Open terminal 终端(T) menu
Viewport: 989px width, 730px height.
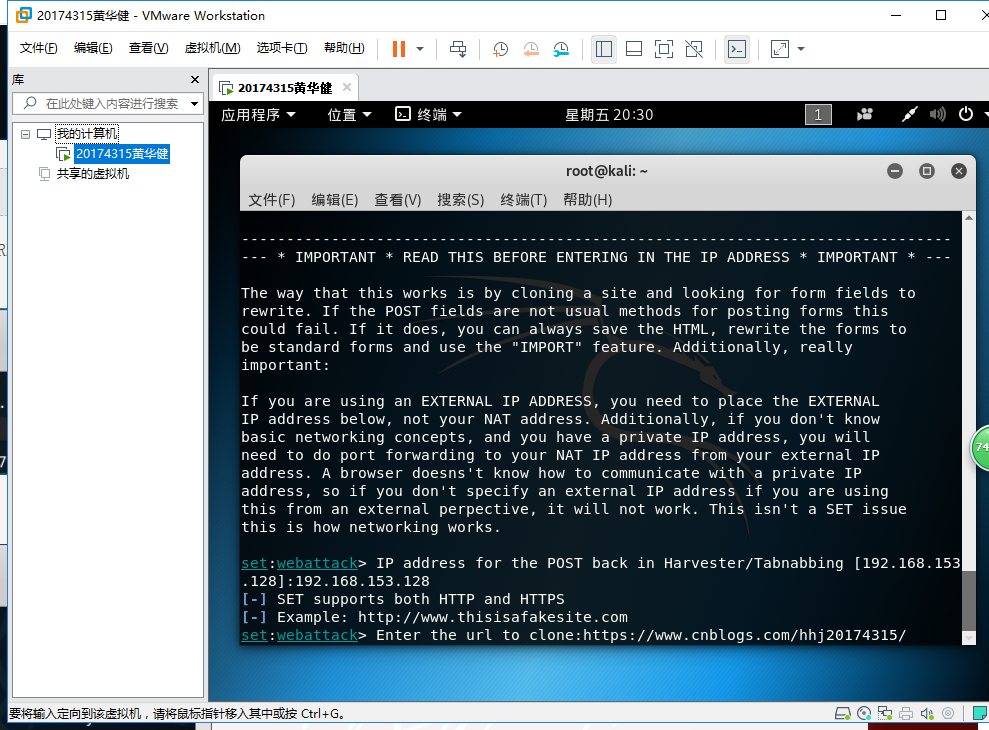(524, 200)
